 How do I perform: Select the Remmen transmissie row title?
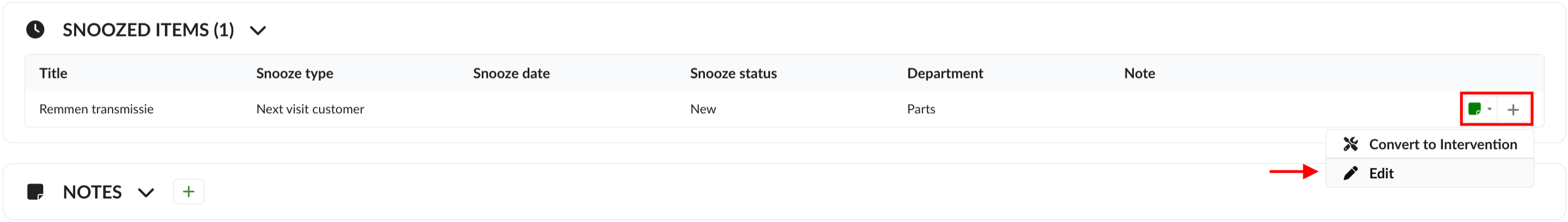point(96,109)
